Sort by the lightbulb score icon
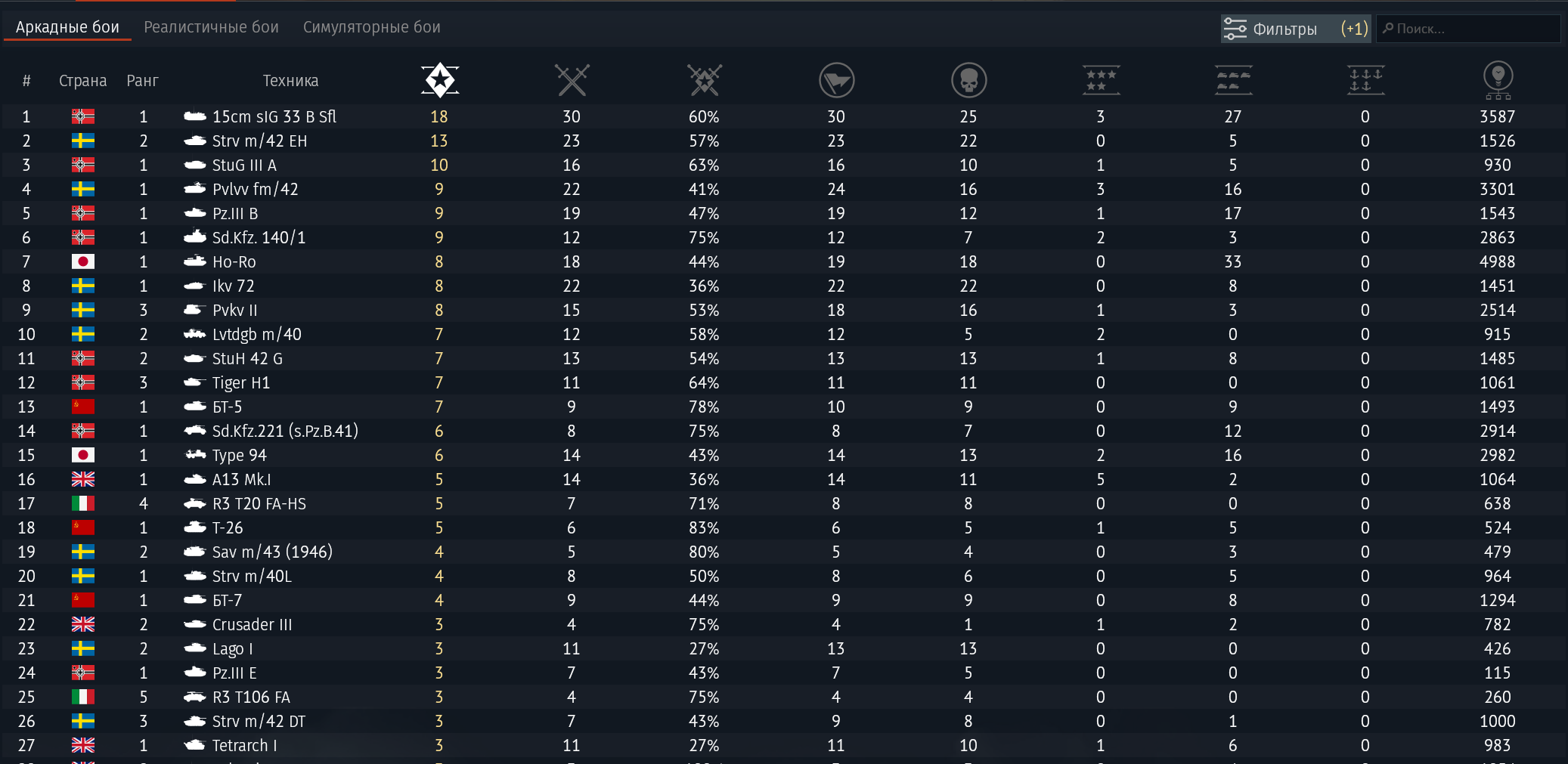This screenshot has height=764, width=1568. [1498, 80]
